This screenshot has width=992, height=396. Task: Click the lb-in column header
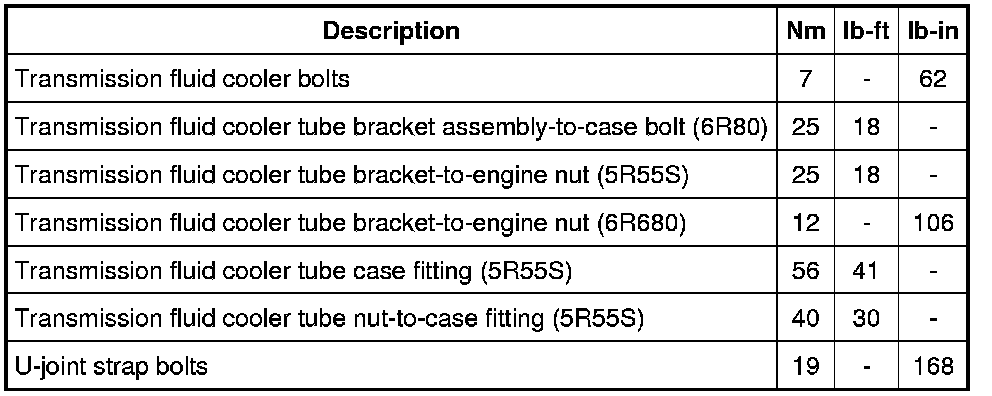coord(931,31)
